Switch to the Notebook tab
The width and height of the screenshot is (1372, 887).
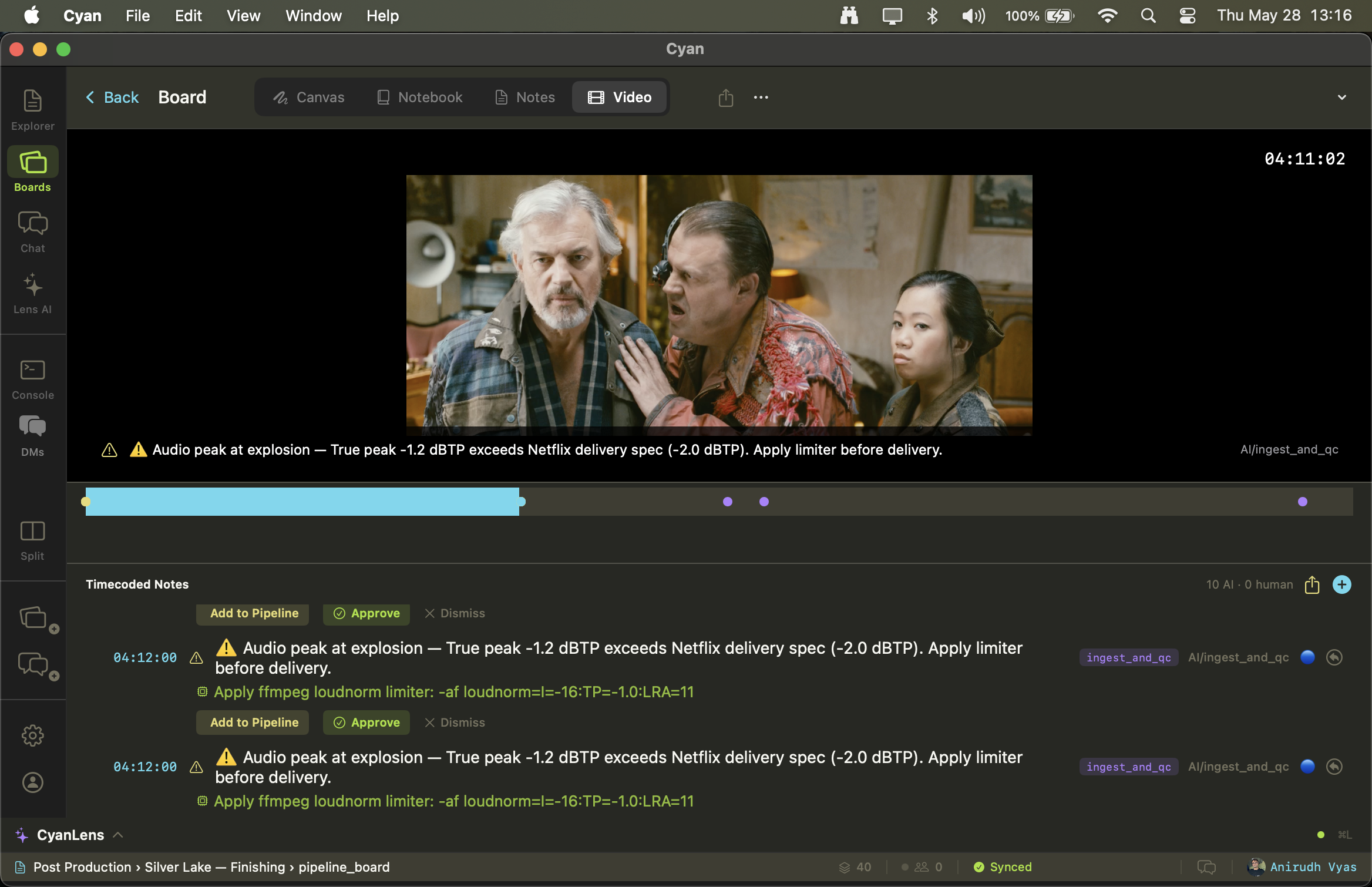(x=419, y=98)
